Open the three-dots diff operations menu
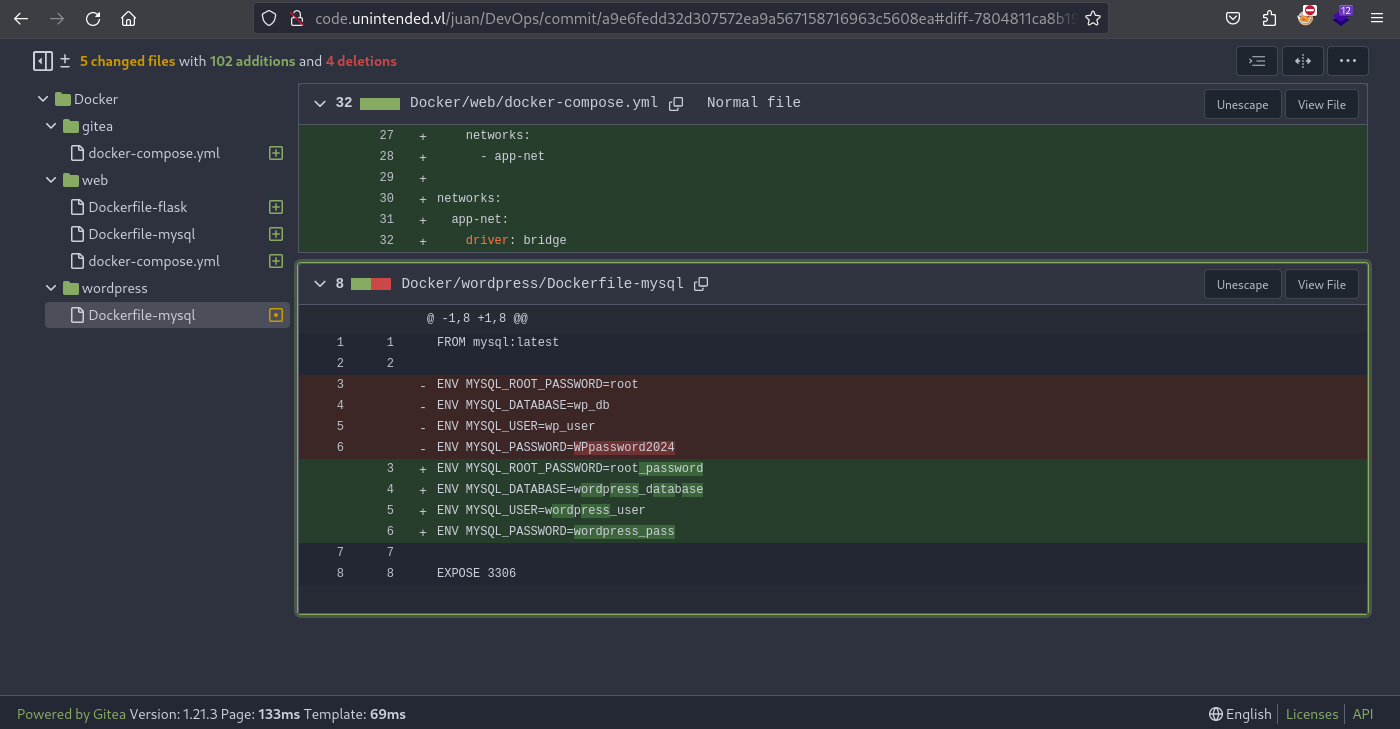 1347,61
